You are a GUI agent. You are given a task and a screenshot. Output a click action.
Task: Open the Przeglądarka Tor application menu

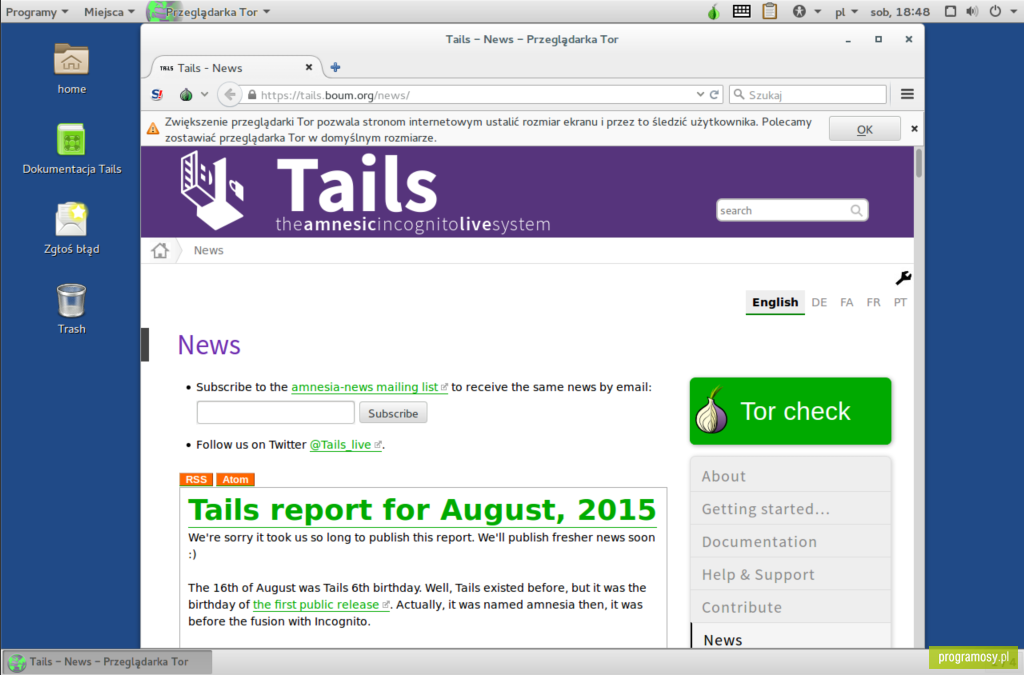point(209,12)
